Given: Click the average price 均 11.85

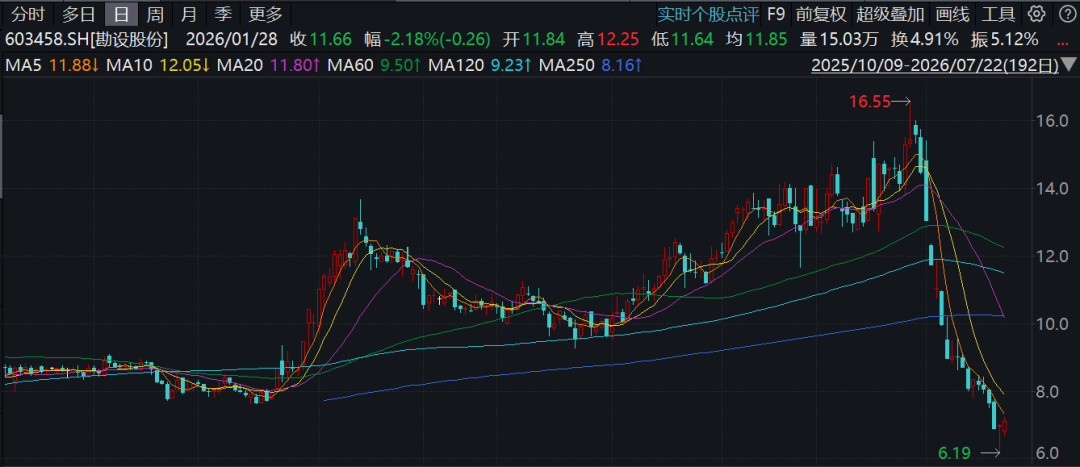Looking at the screenshot, I should click(x=756, y=40).
